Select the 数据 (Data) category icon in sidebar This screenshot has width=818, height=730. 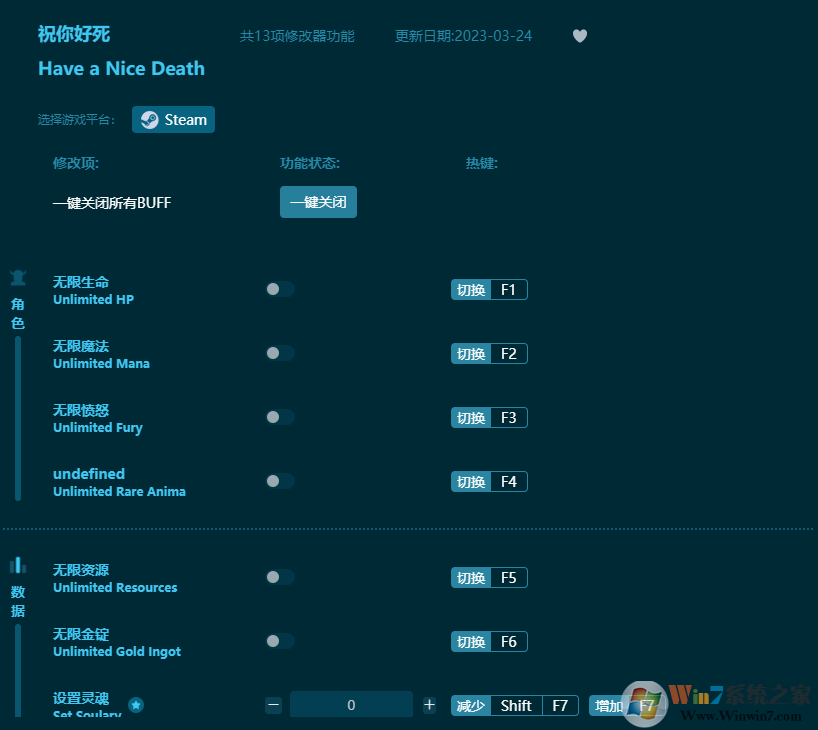[x=17, y=566]
